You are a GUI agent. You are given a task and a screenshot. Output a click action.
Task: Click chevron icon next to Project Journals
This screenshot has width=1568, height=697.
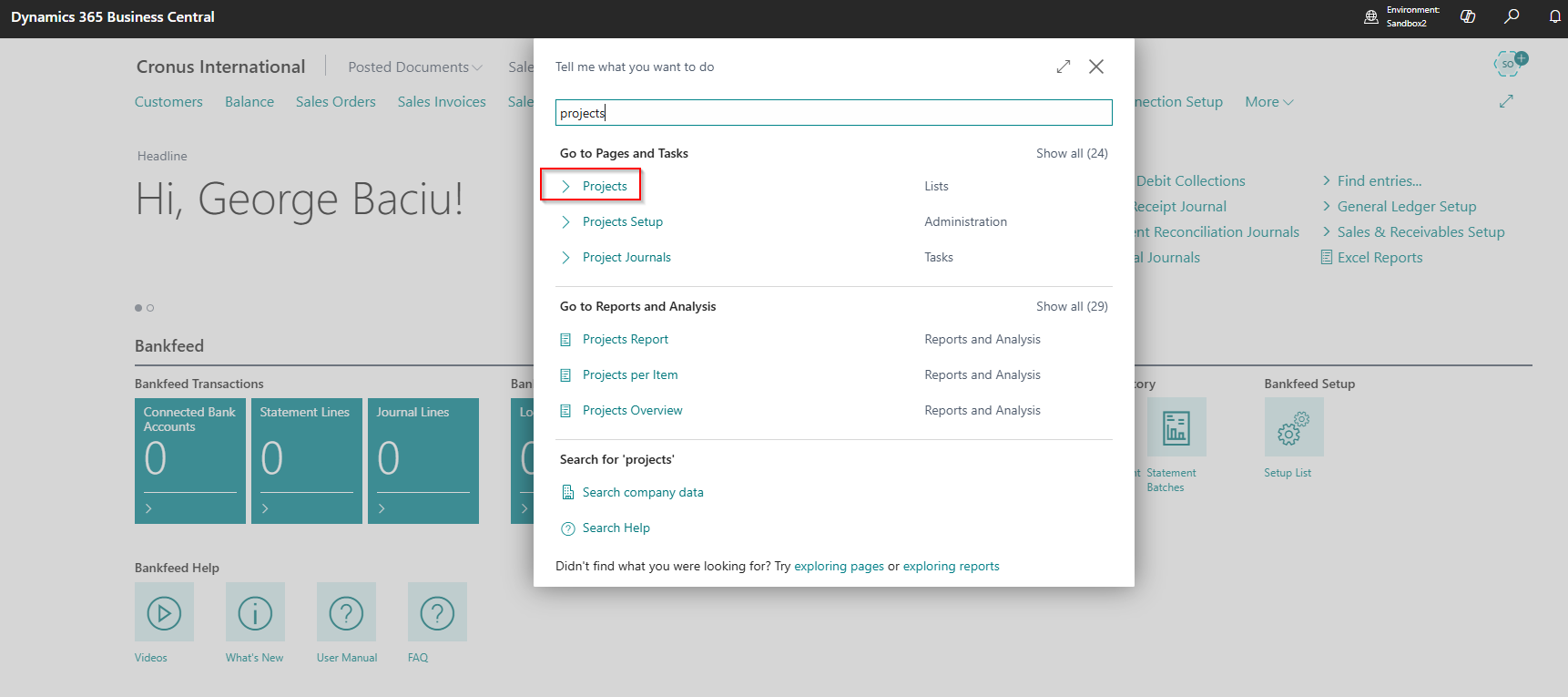coord(565,257)
